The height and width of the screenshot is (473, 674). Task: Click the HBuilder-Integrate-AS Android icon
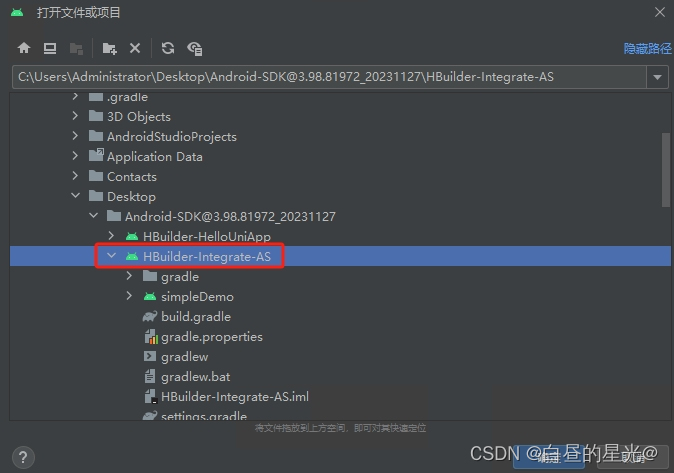tap(132, 257)
